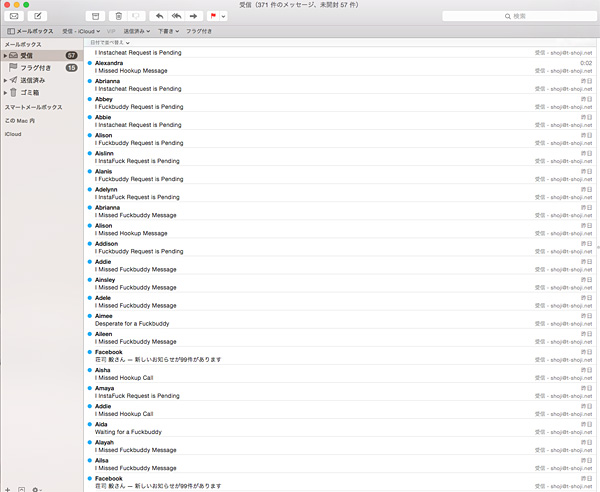Mark as junk with the thumbs-down icon

(x=136, y=16)
